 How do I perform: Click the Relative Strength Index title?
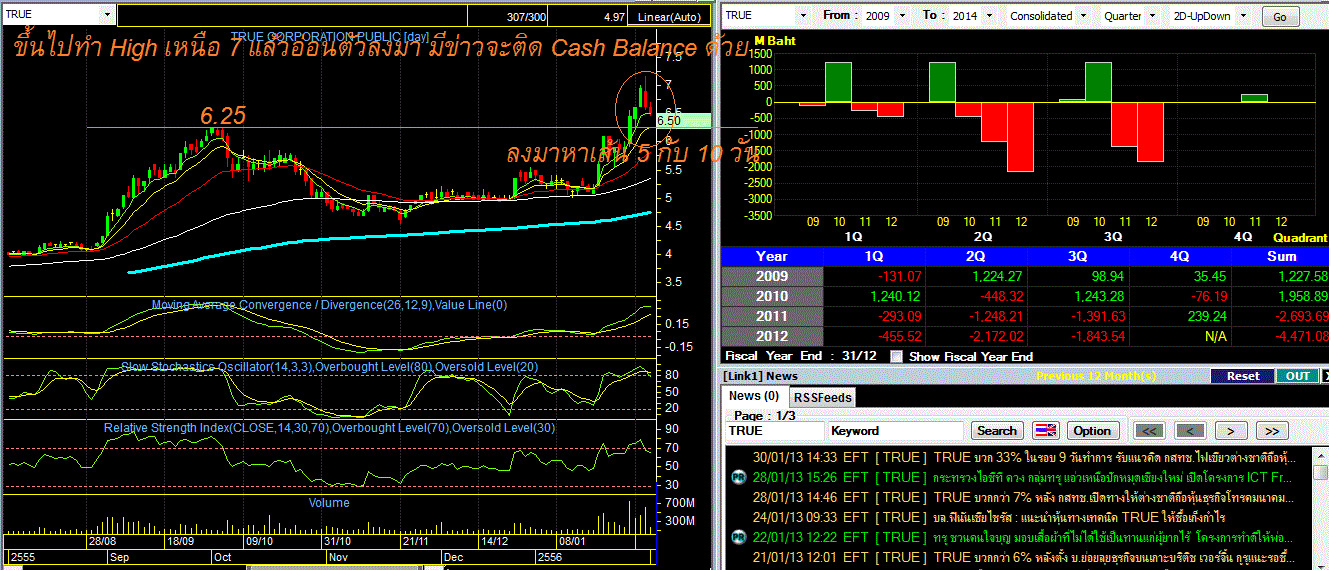pyautogui.click(x=330, y=428)
